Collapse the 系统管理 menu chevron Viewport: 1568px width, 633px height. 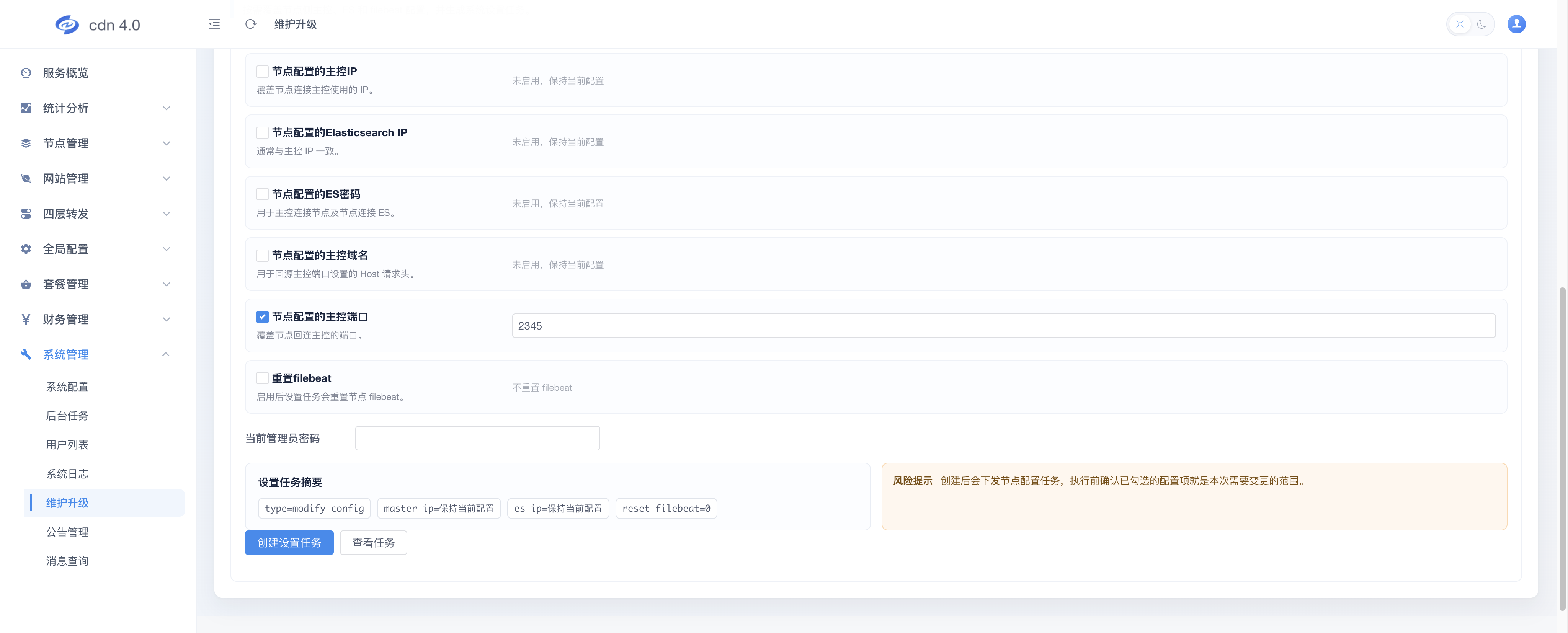tap(166, 354)
